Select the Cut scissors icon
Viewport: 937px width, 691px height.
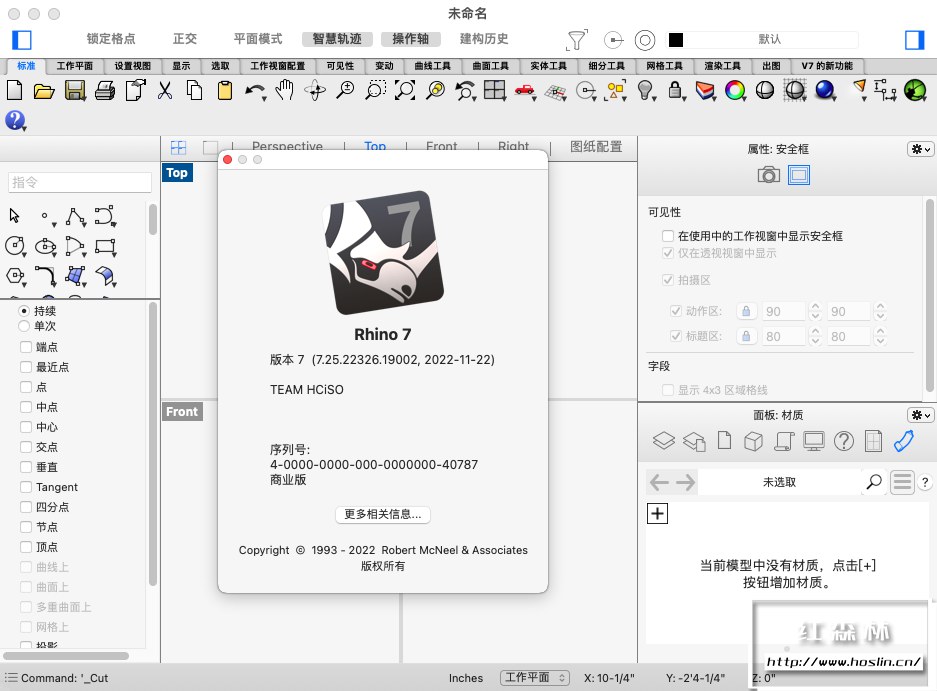pyautogui.click(x=165, y=91)
